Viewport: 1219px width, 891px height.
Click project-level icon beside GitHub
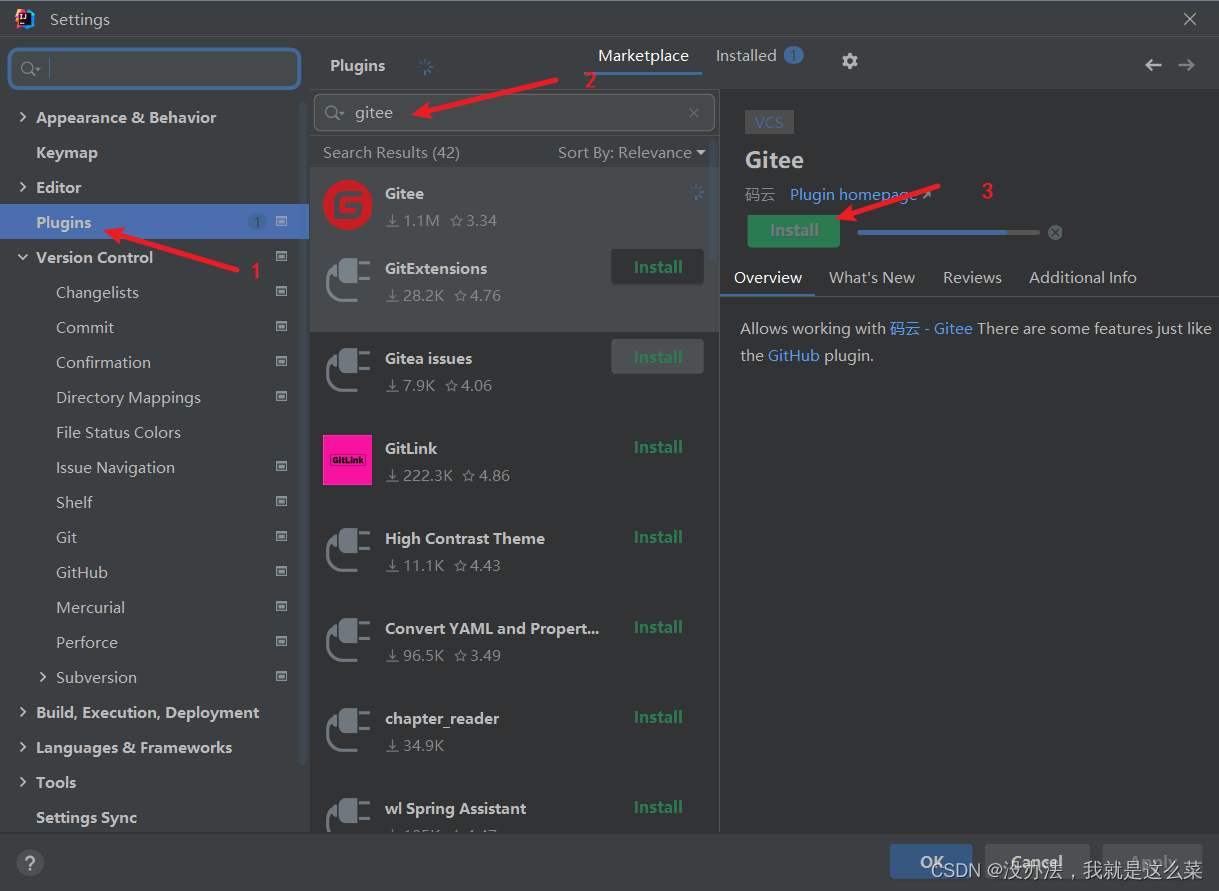[282, 571]
